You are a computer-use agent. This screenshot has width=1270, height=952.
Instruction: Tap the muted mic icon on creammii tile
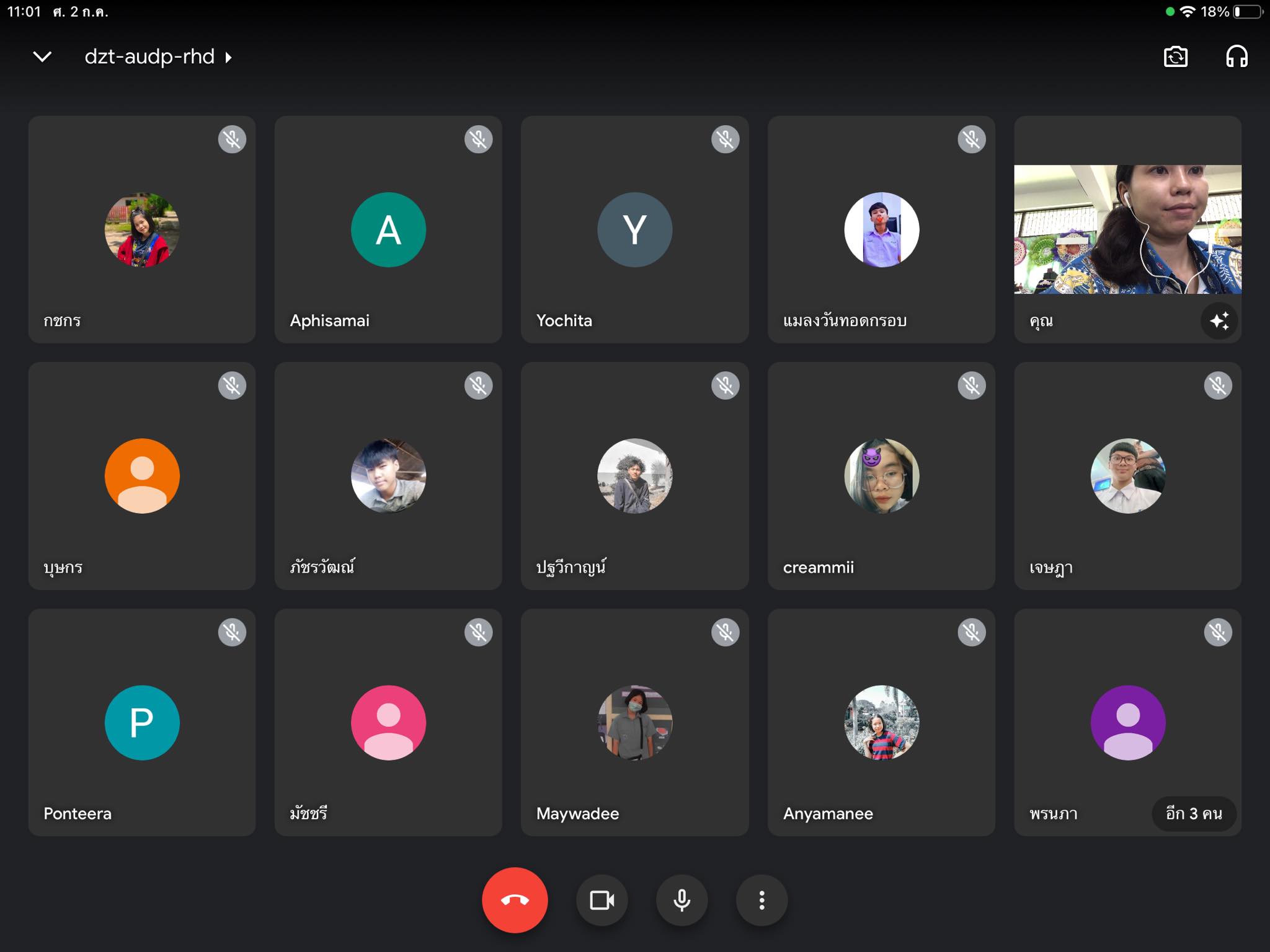pyautogui.click(x=971, y=386)
